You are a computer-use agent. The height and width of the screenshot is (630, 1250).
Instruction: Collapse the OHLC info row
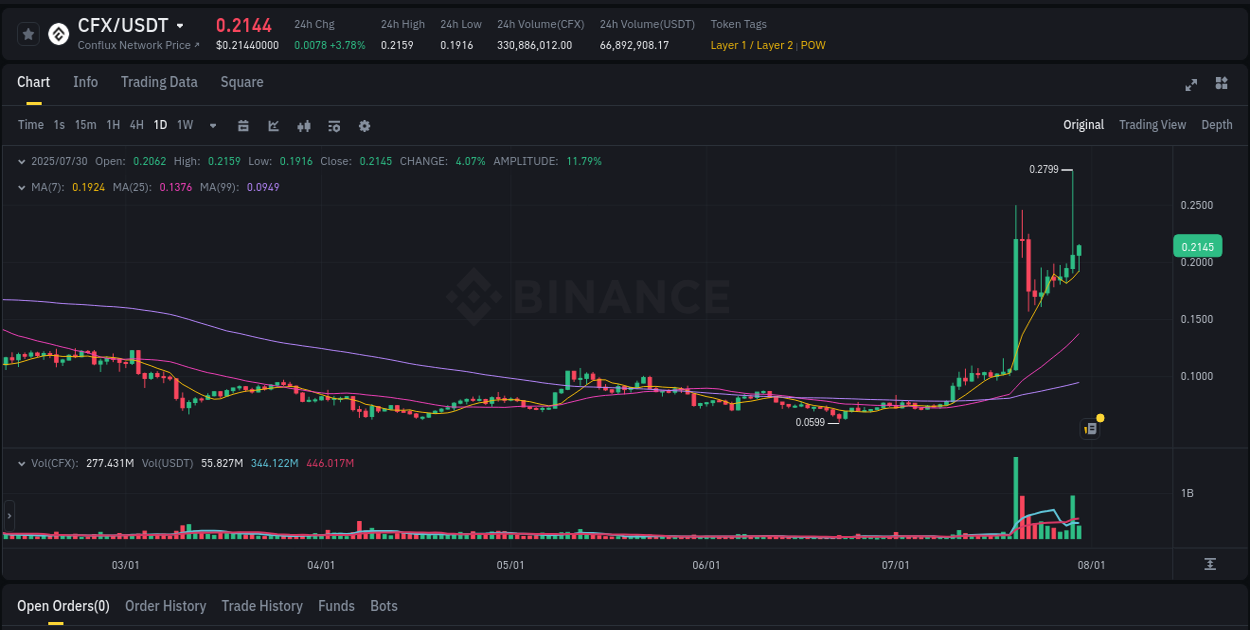[x=22, y=160]
